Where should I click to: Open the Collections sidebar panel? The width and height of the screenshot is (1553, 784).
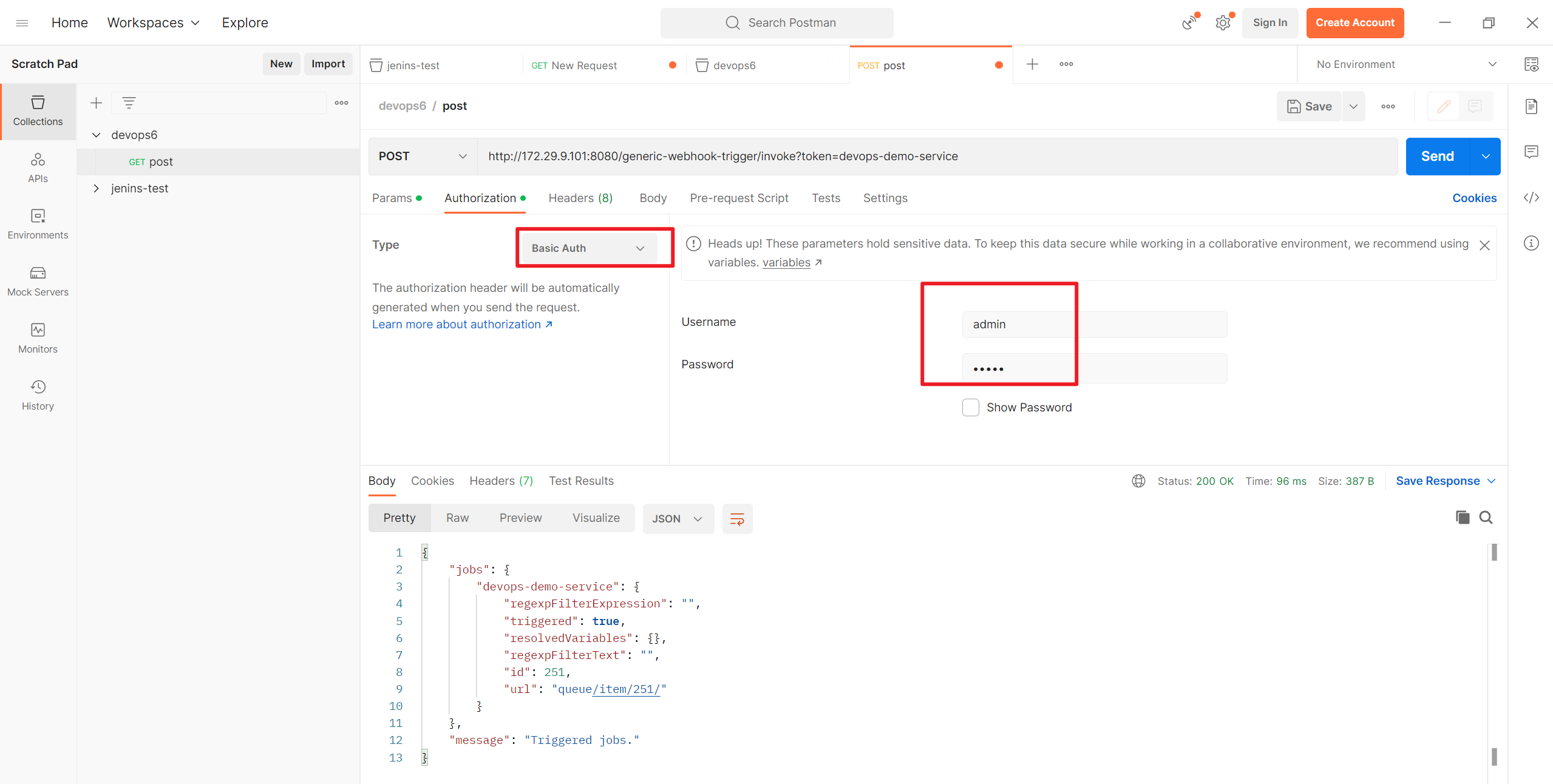click(38, 111)
